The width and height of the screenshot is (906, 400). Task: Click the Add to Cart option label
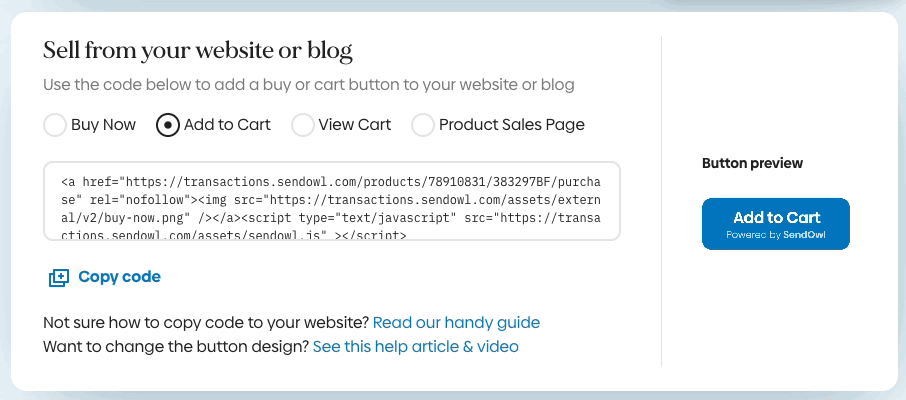click(227, 125)
